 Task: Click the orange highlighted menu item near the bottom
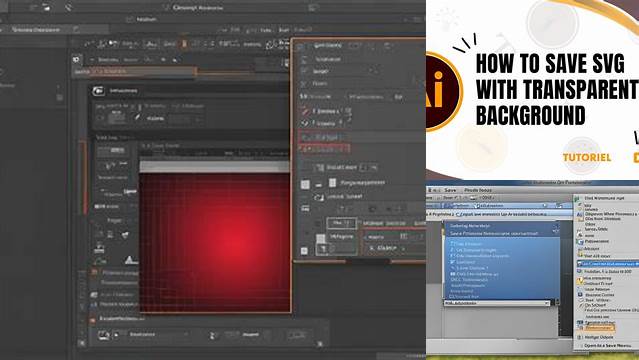pos(599,327)
